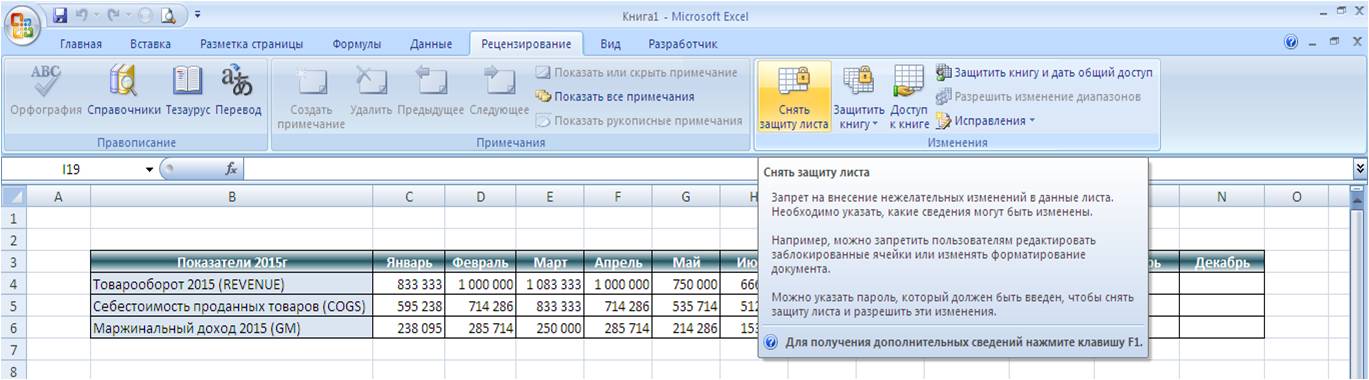Image resolution: width=1369 pixels, height=380 pixels.
Task: Switch to the Формулы ribbon tab
Action: [x=356, y=44]
